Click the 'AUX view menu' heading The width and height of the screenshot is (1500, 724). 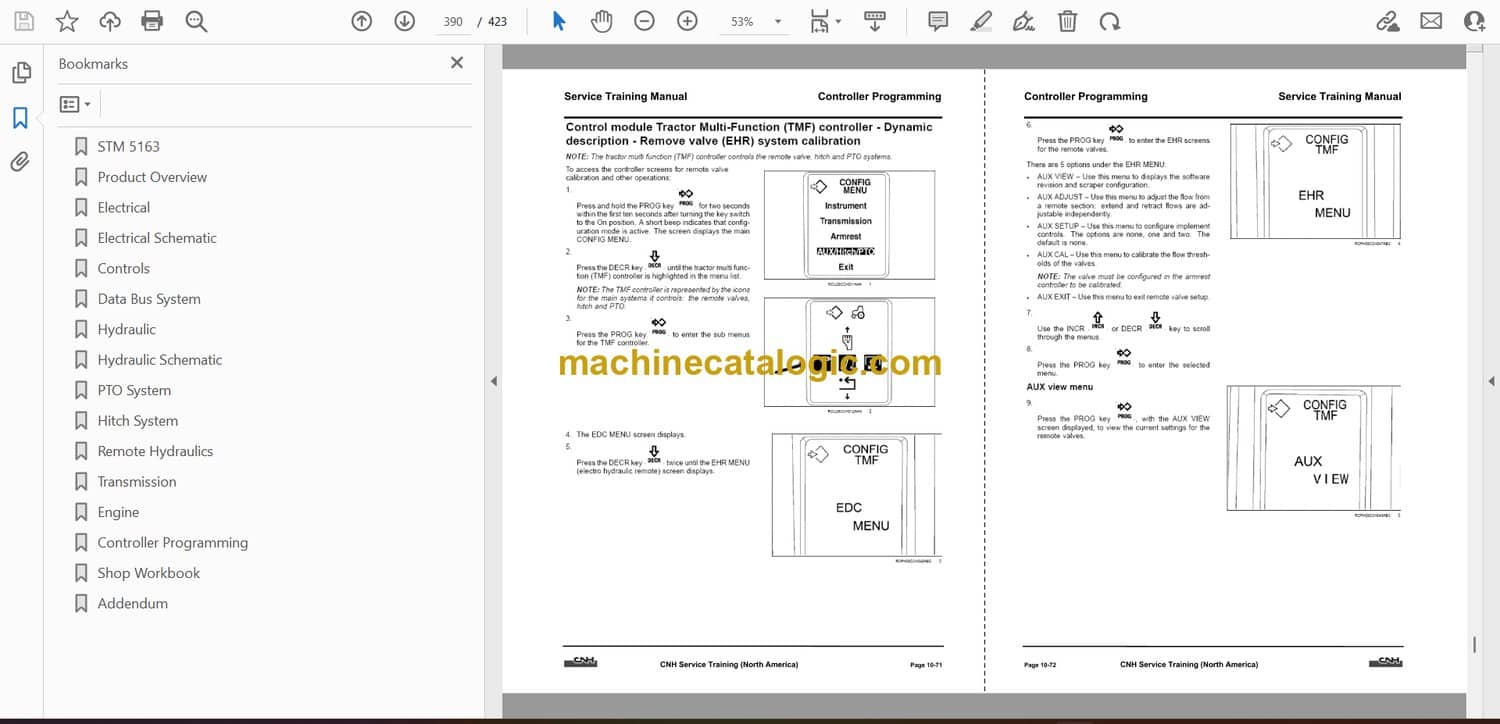tap(1060, 387)
